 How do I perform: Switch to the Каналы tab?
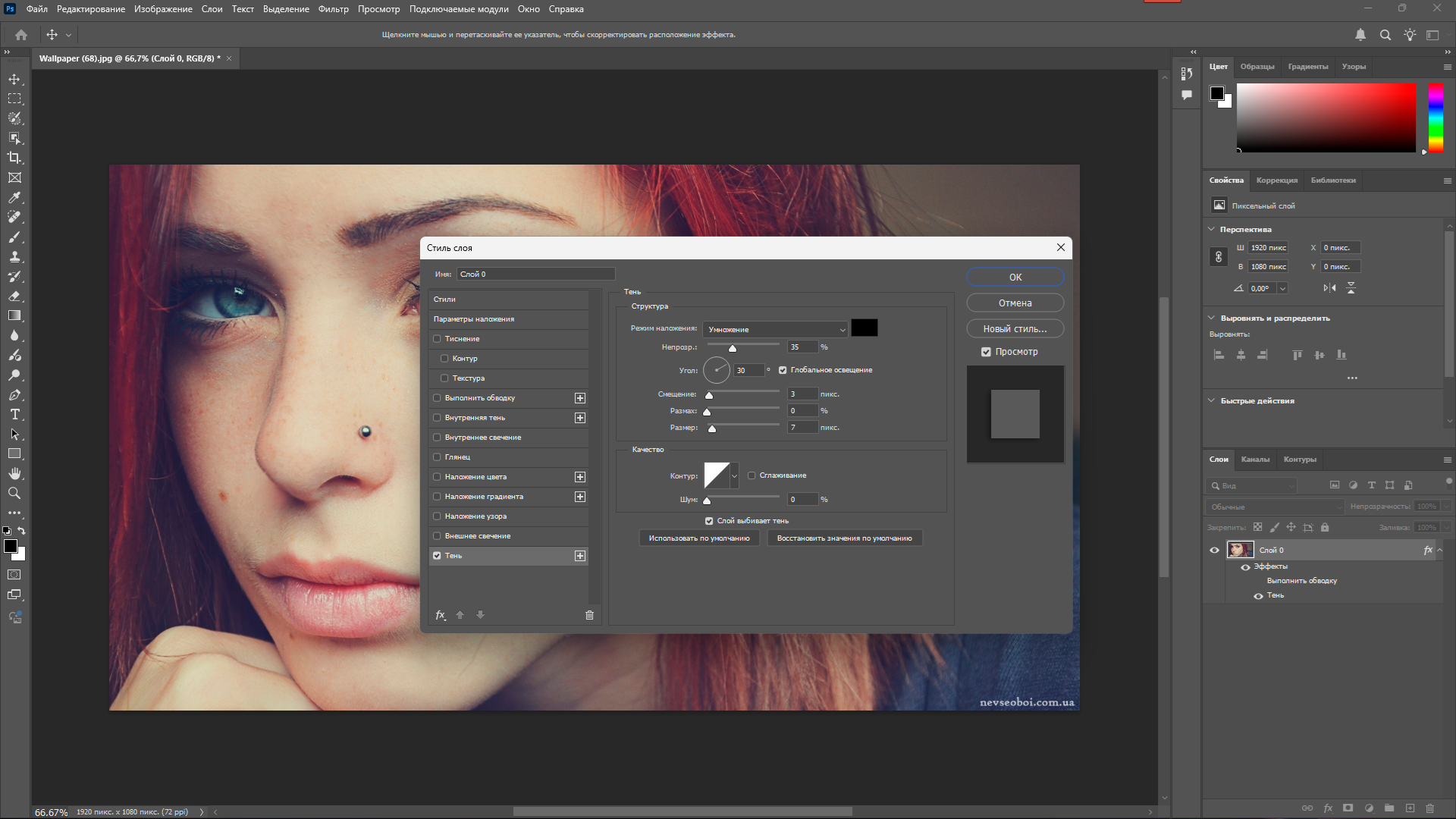click(1255, 460)
